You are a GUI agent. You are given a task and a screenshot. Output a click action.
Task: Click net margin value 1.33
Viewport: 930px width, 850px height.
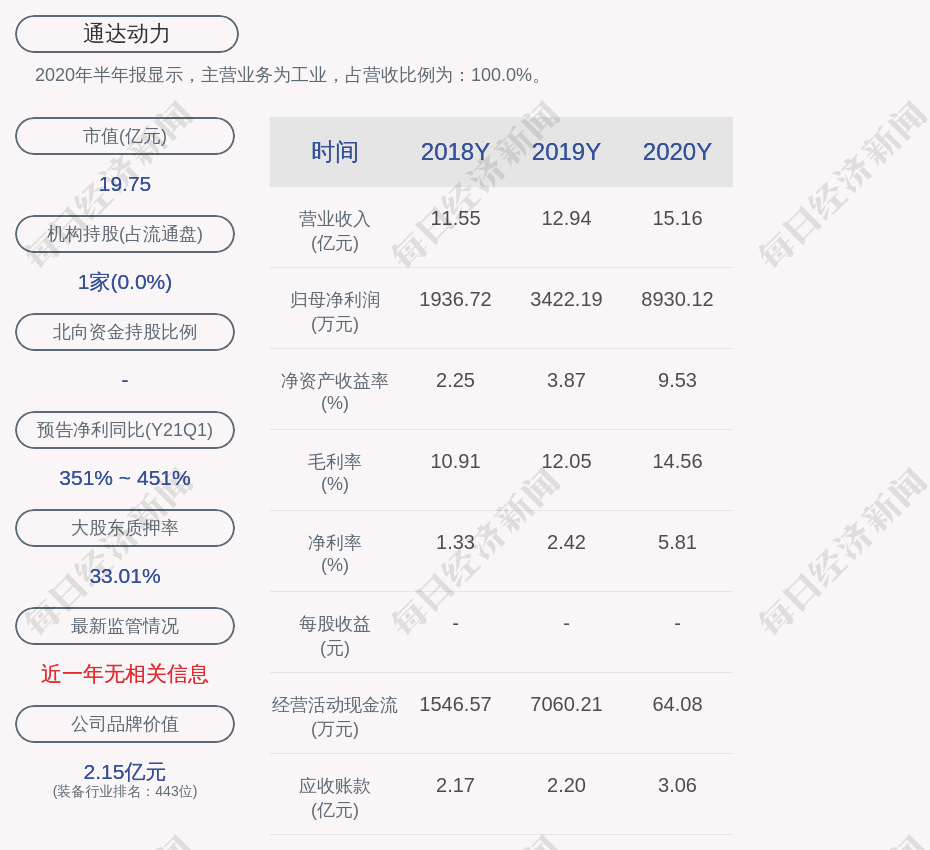(x=455, y=542)
